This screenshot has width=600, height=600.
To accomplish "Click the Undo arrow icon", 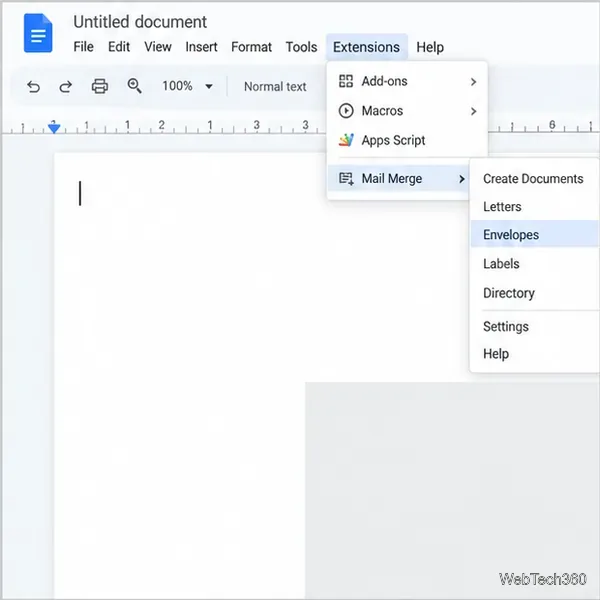I will (x=34, y=86).
